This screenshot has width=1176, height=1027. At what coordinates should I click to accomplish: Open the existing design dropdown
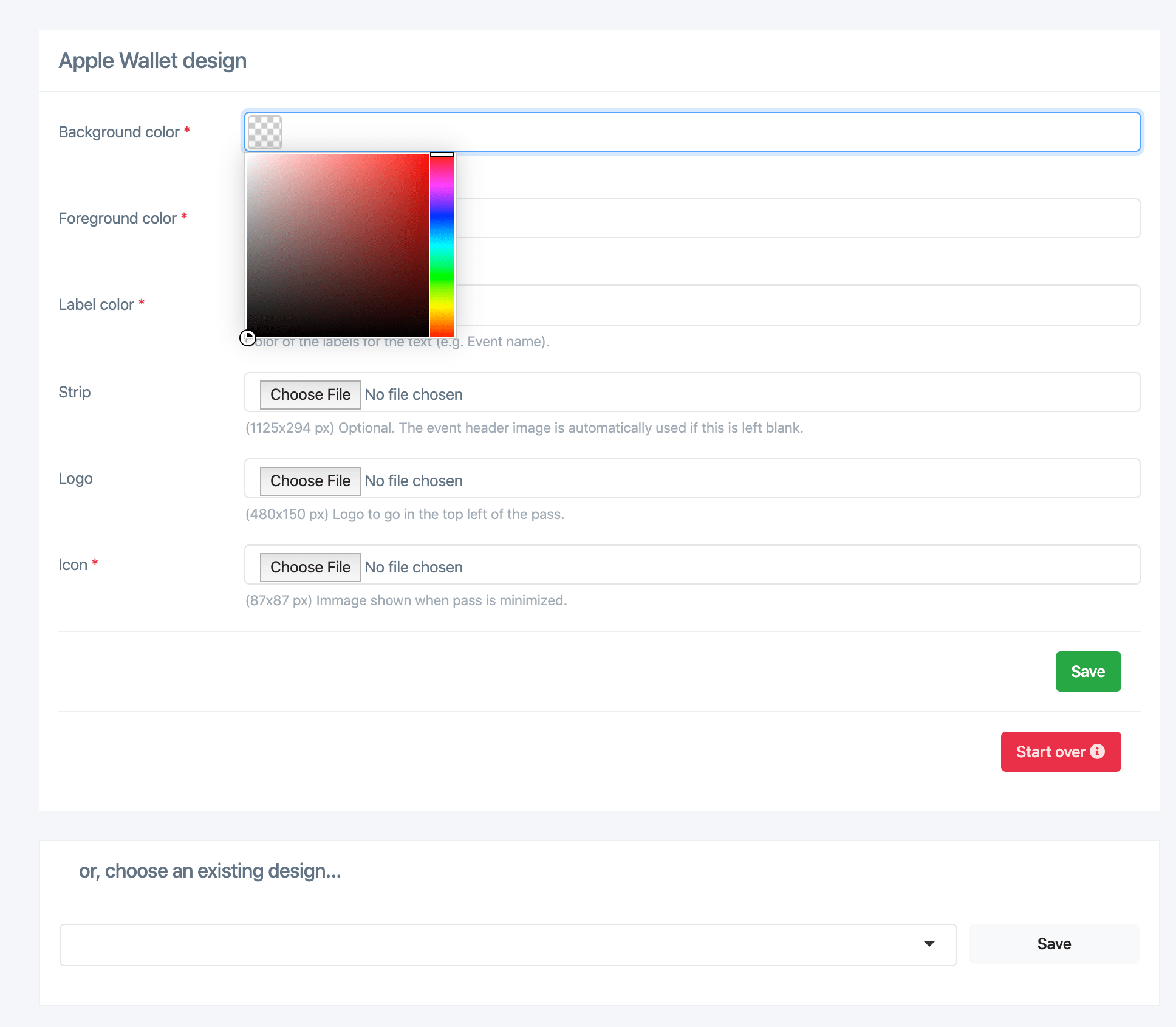(508, 944)
